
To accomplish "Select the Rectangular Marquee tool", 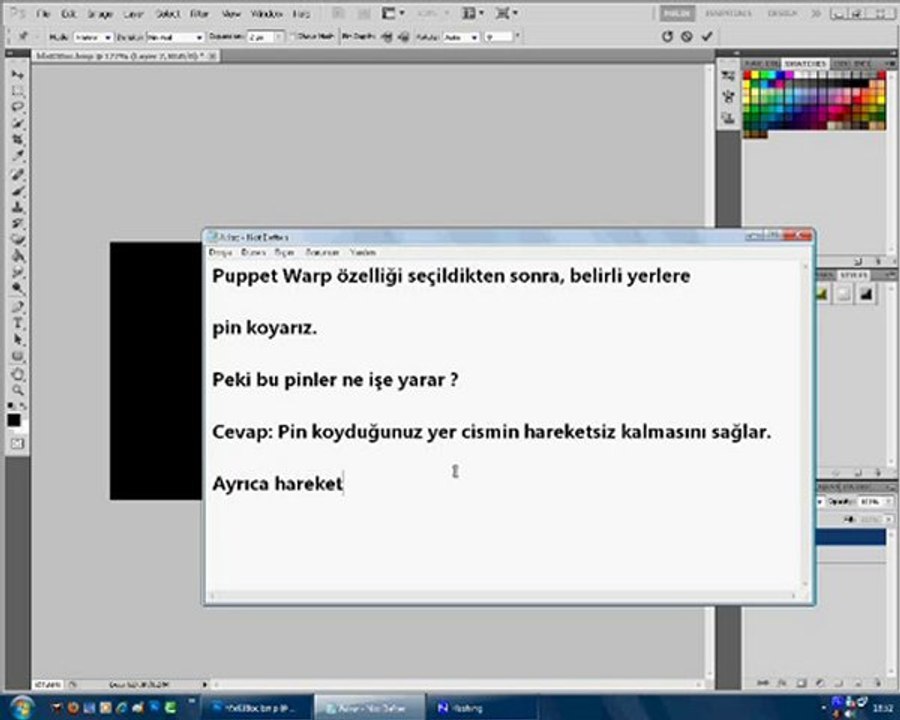I will click(x=17, y=91).
